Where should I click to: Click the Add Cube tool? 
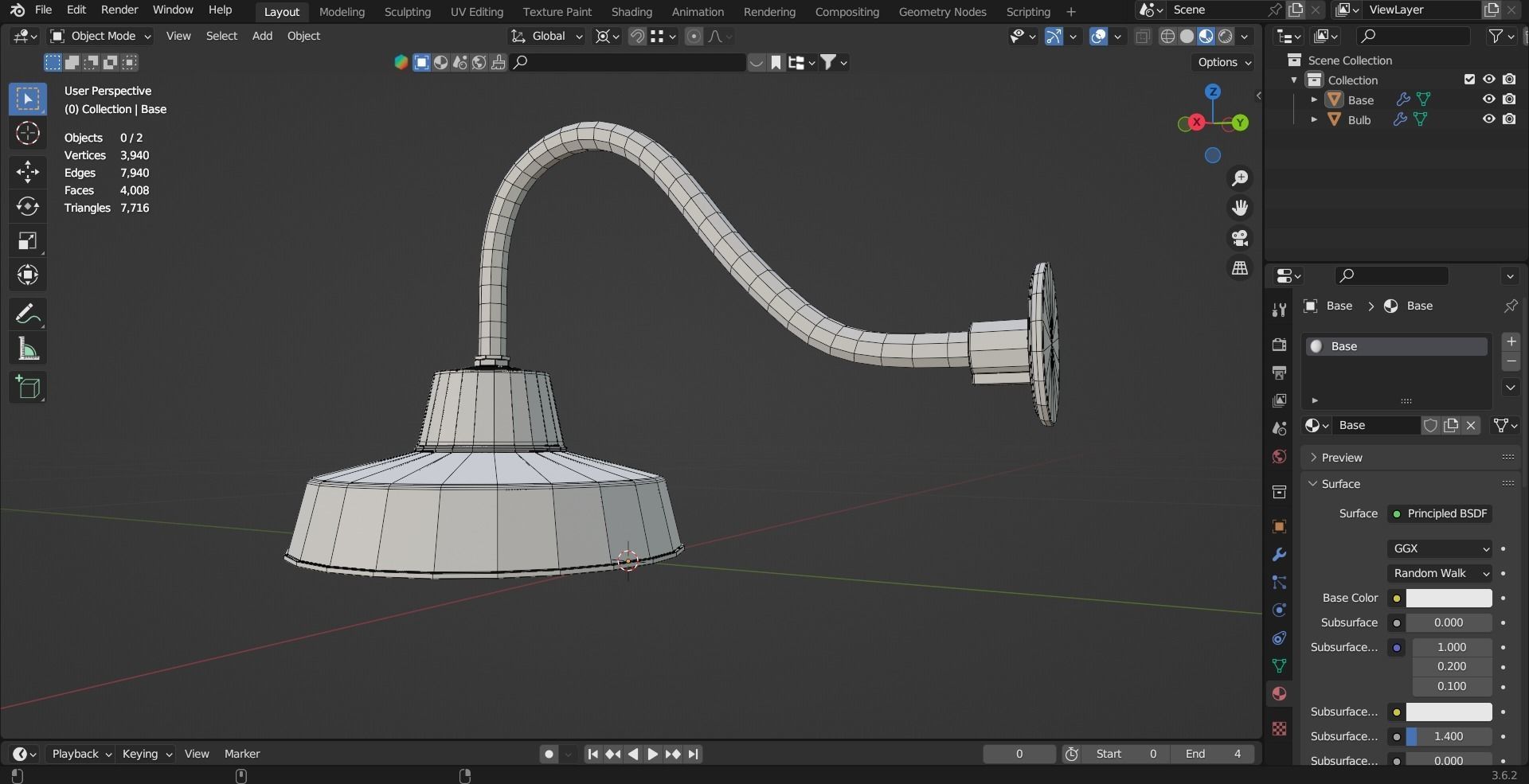(x=28, y=388)
